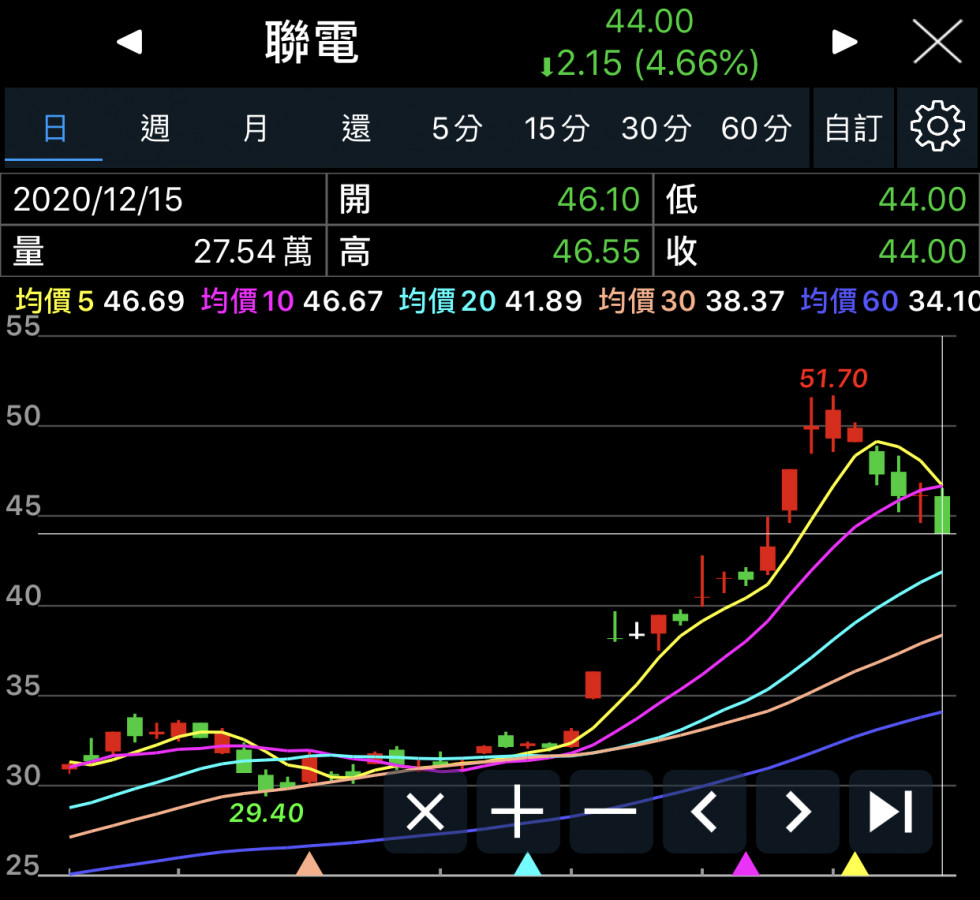Close the stock chart with X
Image resolution: width=980 pixels, height=900 pixels.
point(937,42)
